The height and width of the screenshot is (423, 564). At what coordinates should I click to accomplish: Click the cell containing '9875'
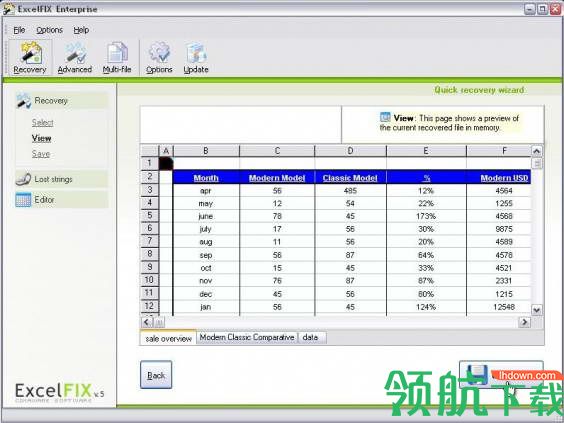pos(499,229)
